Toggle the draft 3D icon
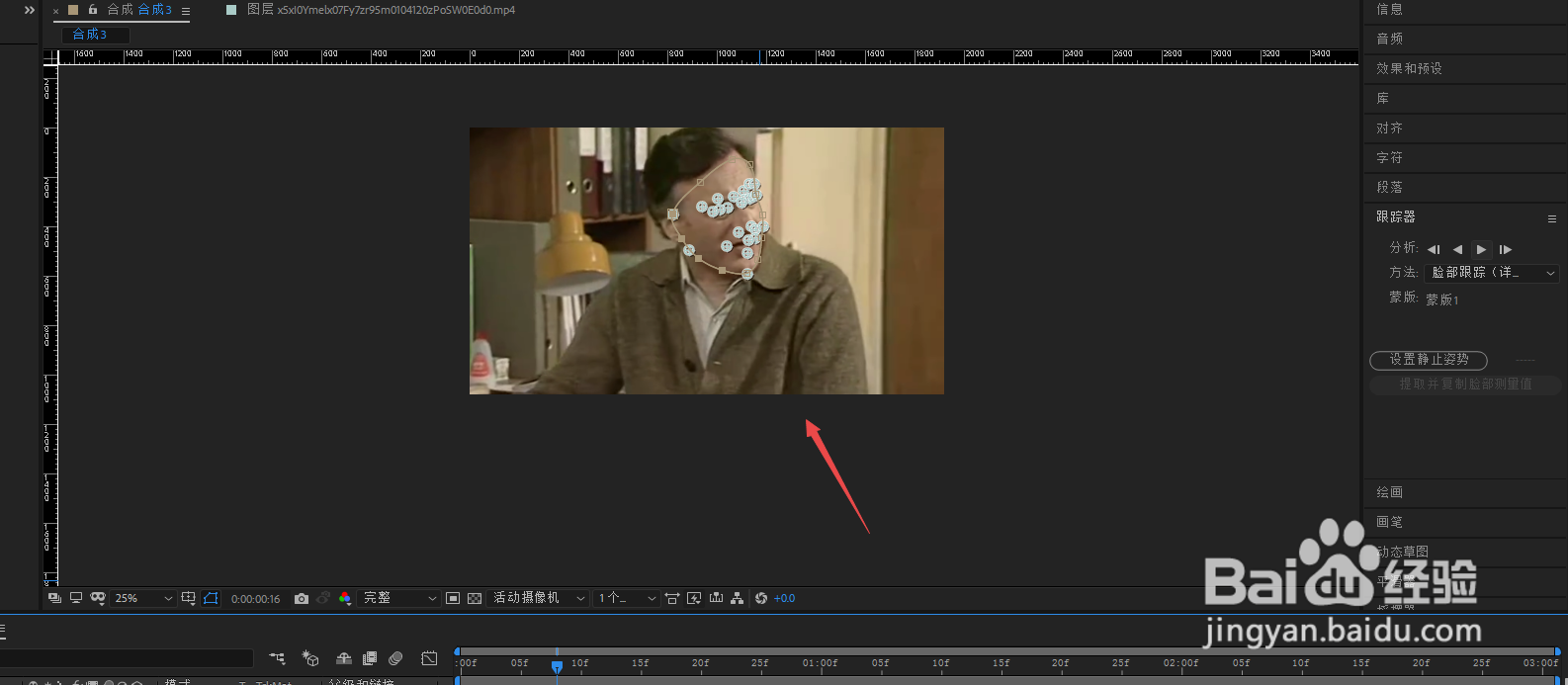This screenshot has width=1568, height=685. (310, 658)
